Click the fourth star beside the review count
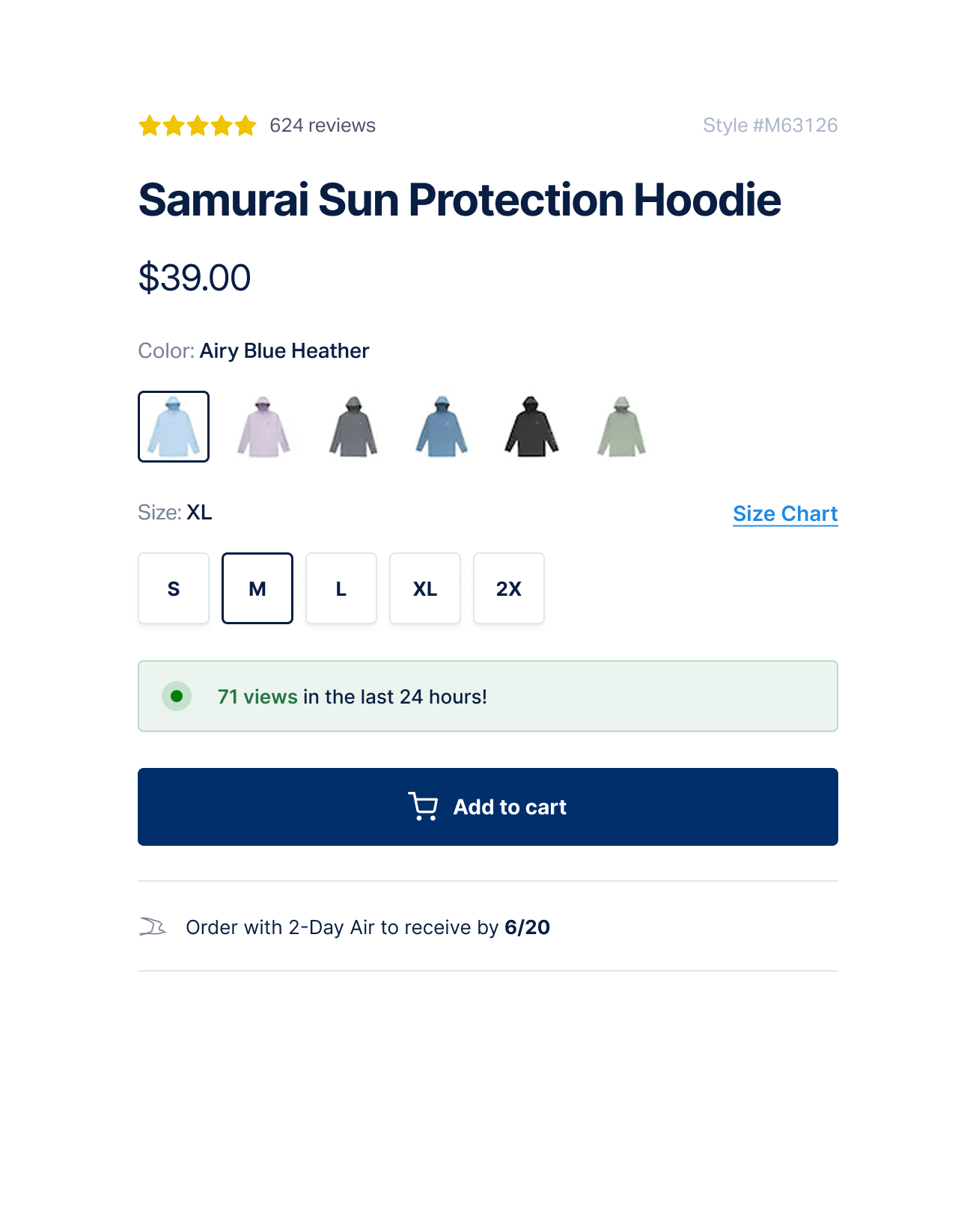976x1232 pixels. click(x=222, y=125)
